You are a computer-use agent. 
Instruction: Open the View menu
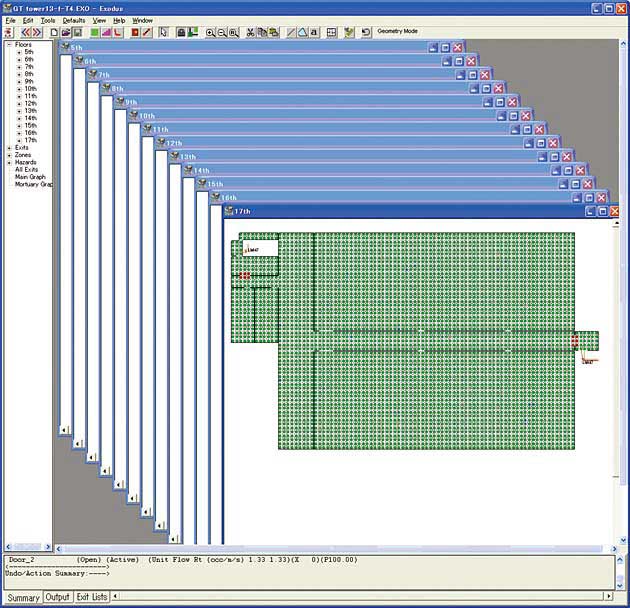(99, 20)
